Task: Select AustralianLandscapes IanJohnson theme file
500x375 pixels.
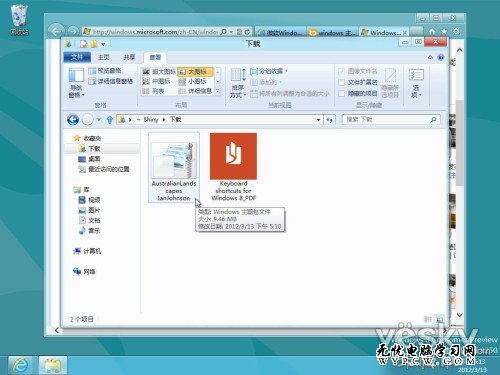Action: tap(174, 167)
